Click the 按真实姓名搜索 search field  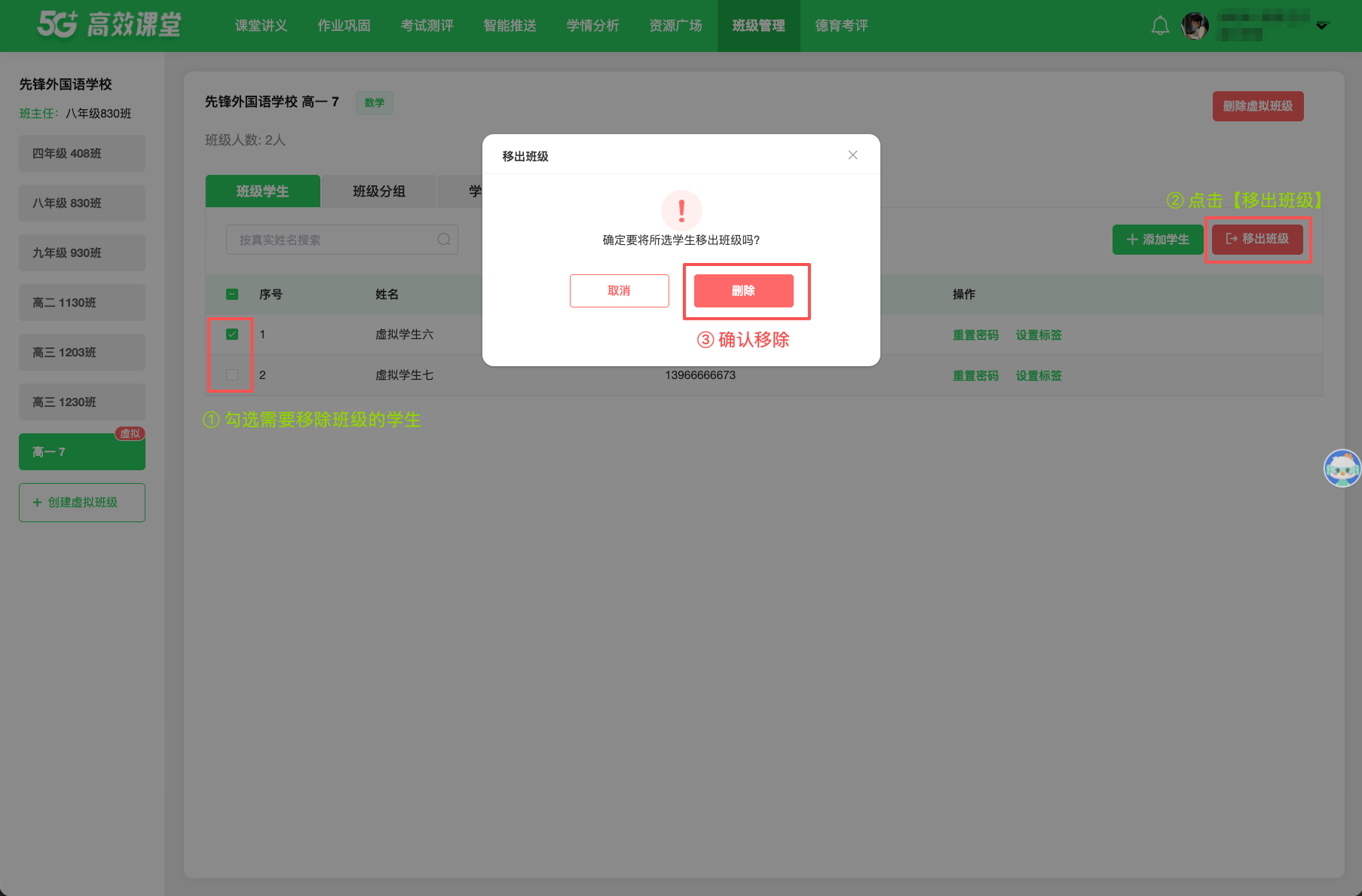tap(341, 240)
